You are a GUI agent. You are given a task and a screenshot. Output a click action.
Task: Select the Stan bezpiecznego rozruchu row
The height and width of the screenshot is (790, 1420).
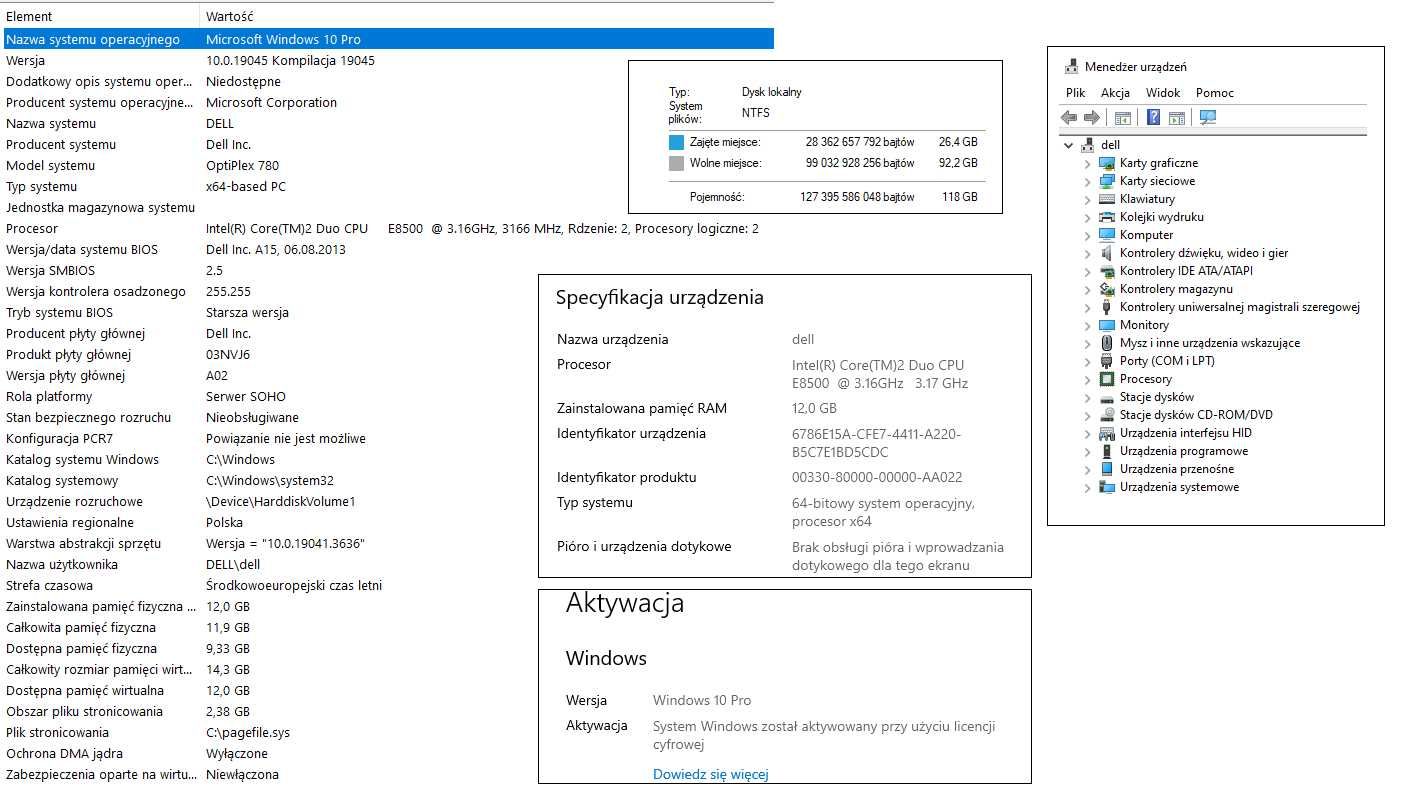(387, 417)
